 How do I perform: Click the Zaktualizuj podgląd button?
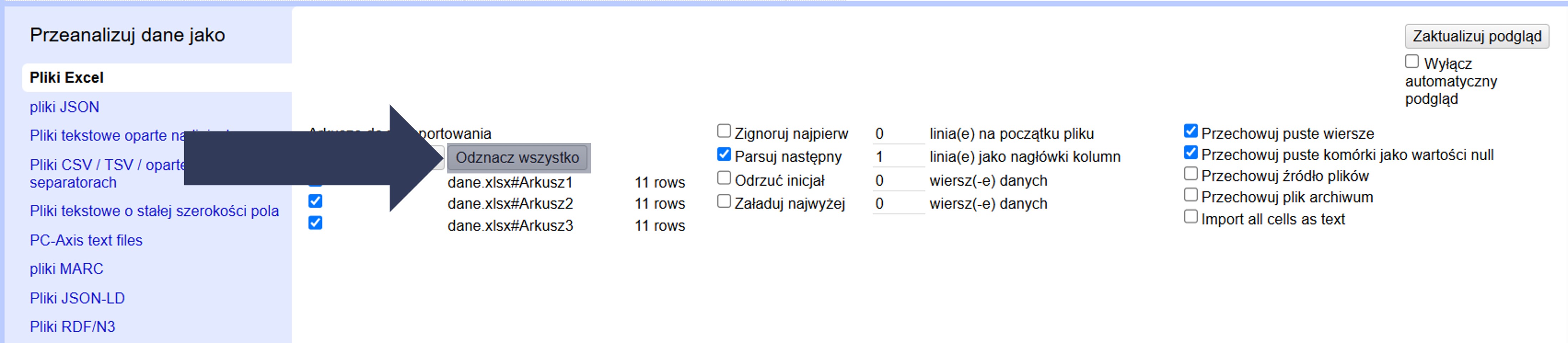coord(1476,36)
